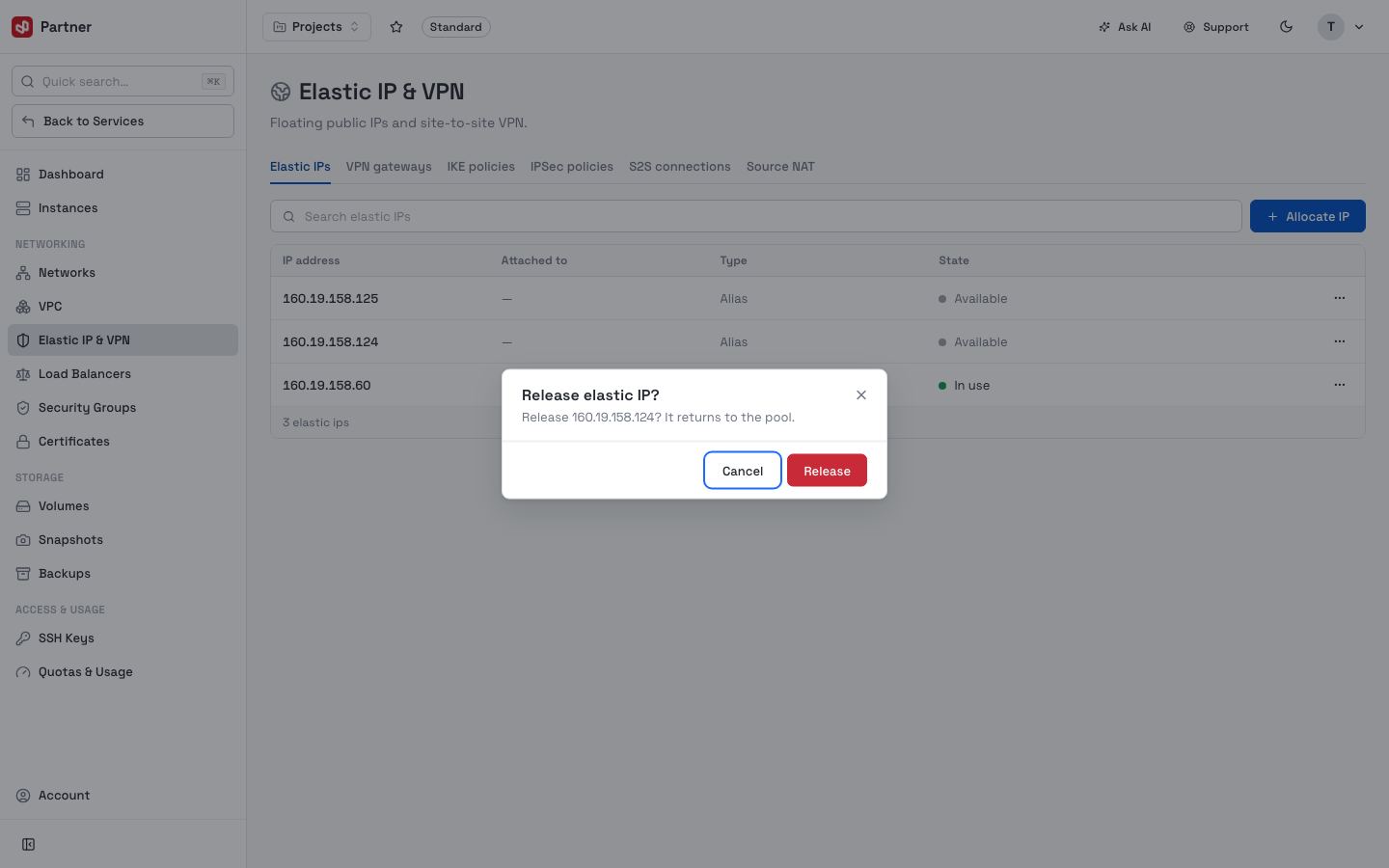This screenshot has height=868, width=1389.
Task: Open SSH Keys in sidebar
Action: pyautogui.click(x=123, y=638)
